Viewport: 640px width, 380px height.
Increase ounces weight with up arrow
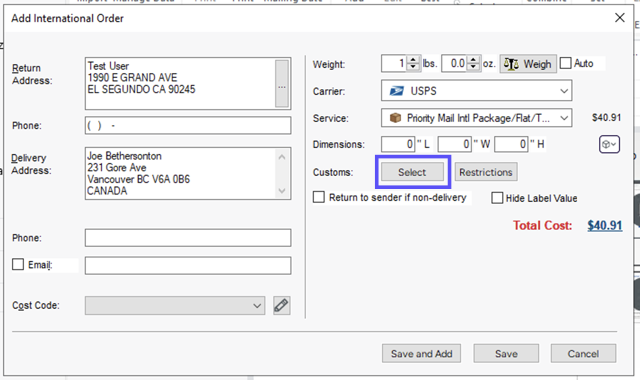pyautogui.click(x=473, y=60)
